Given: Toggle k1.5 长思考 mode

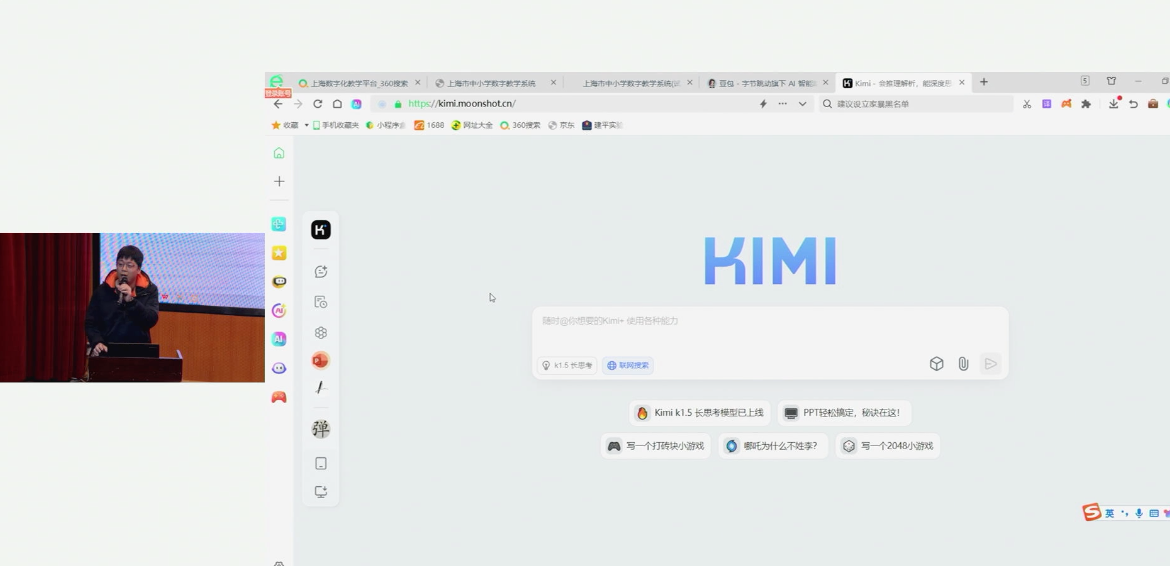Looking at the screenshot, I should click(x=567, y=365).
